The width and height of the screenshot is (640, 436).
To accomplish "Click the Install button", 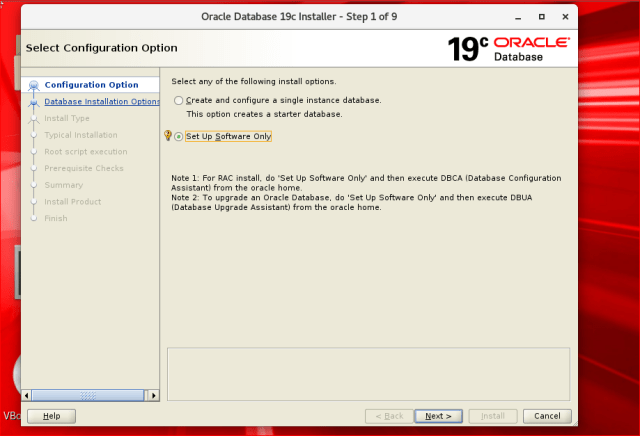I will coord(493,416).
